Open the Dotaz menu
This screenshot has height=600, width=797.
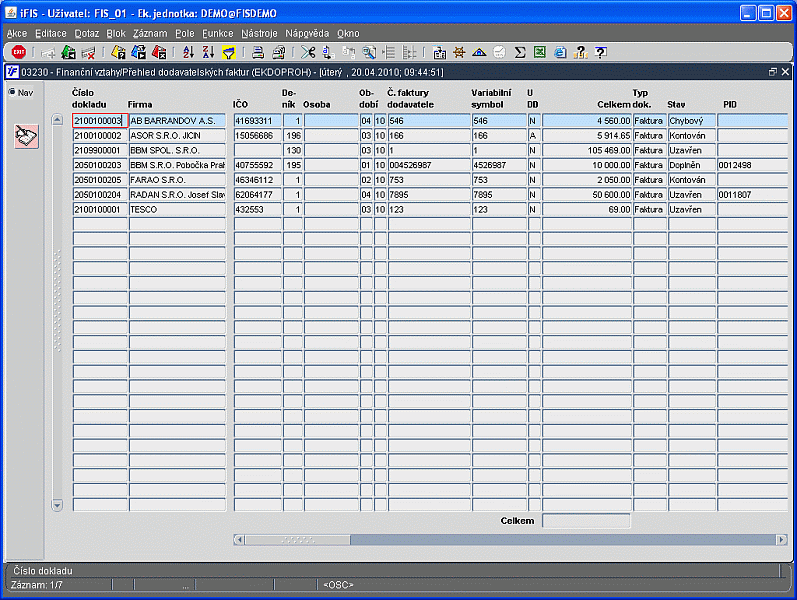87,34
